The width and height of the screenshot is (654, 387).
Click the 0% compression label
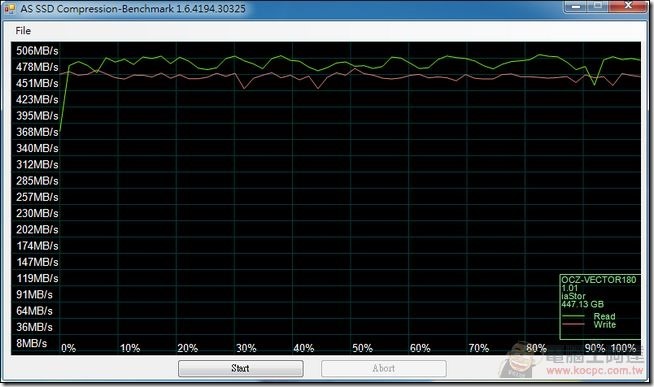(x=69, y=348)
